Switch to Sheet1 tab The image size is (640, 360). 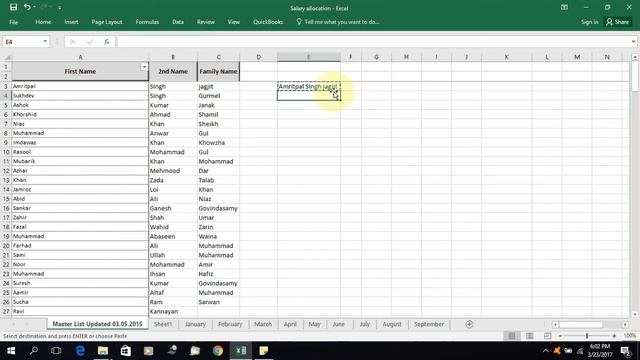[163, 324]
